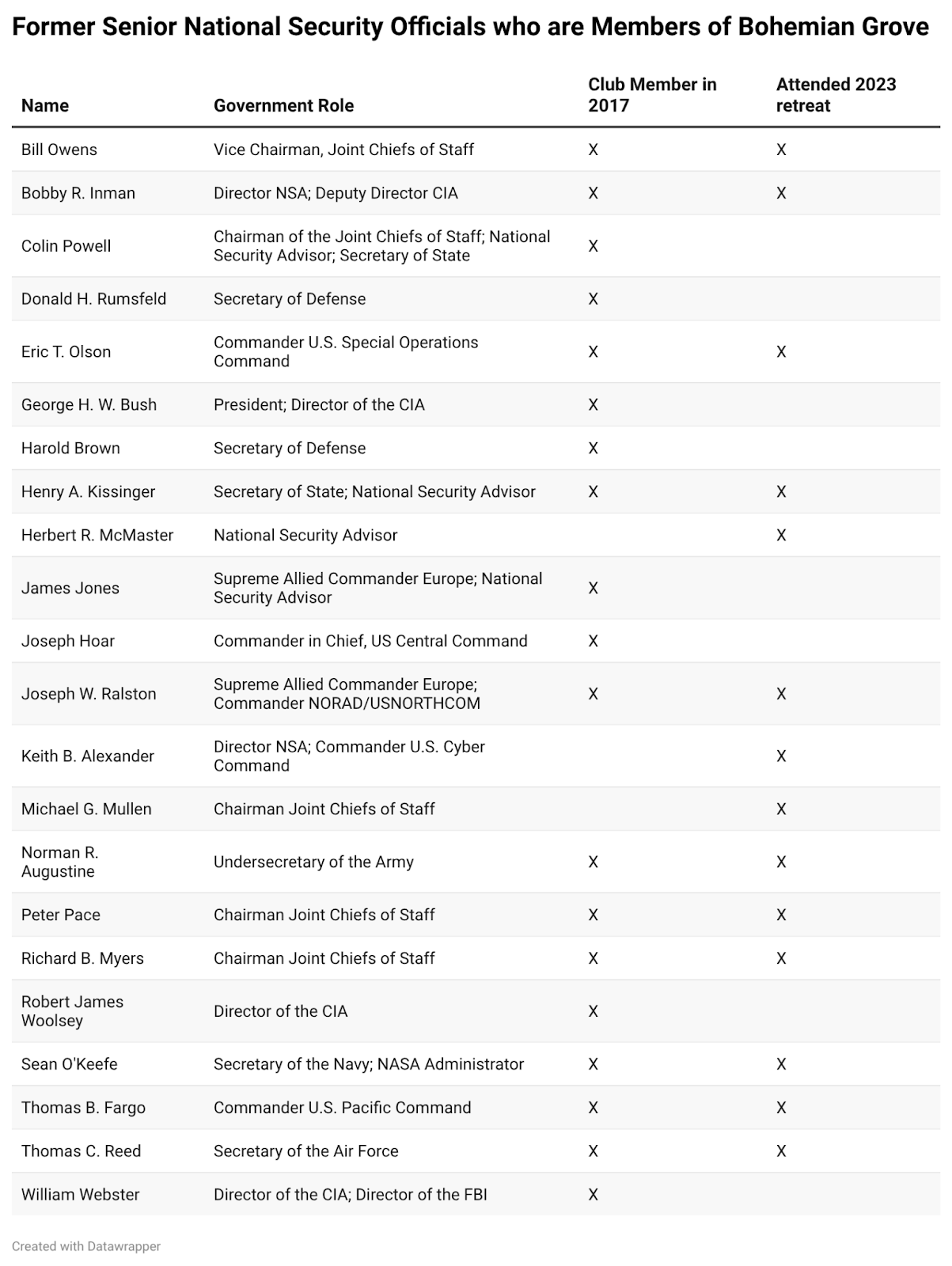Viewport: 952px width, 1266px height.
Task: Open the Created with Datawrapper link
Action: pos(86,1246)
